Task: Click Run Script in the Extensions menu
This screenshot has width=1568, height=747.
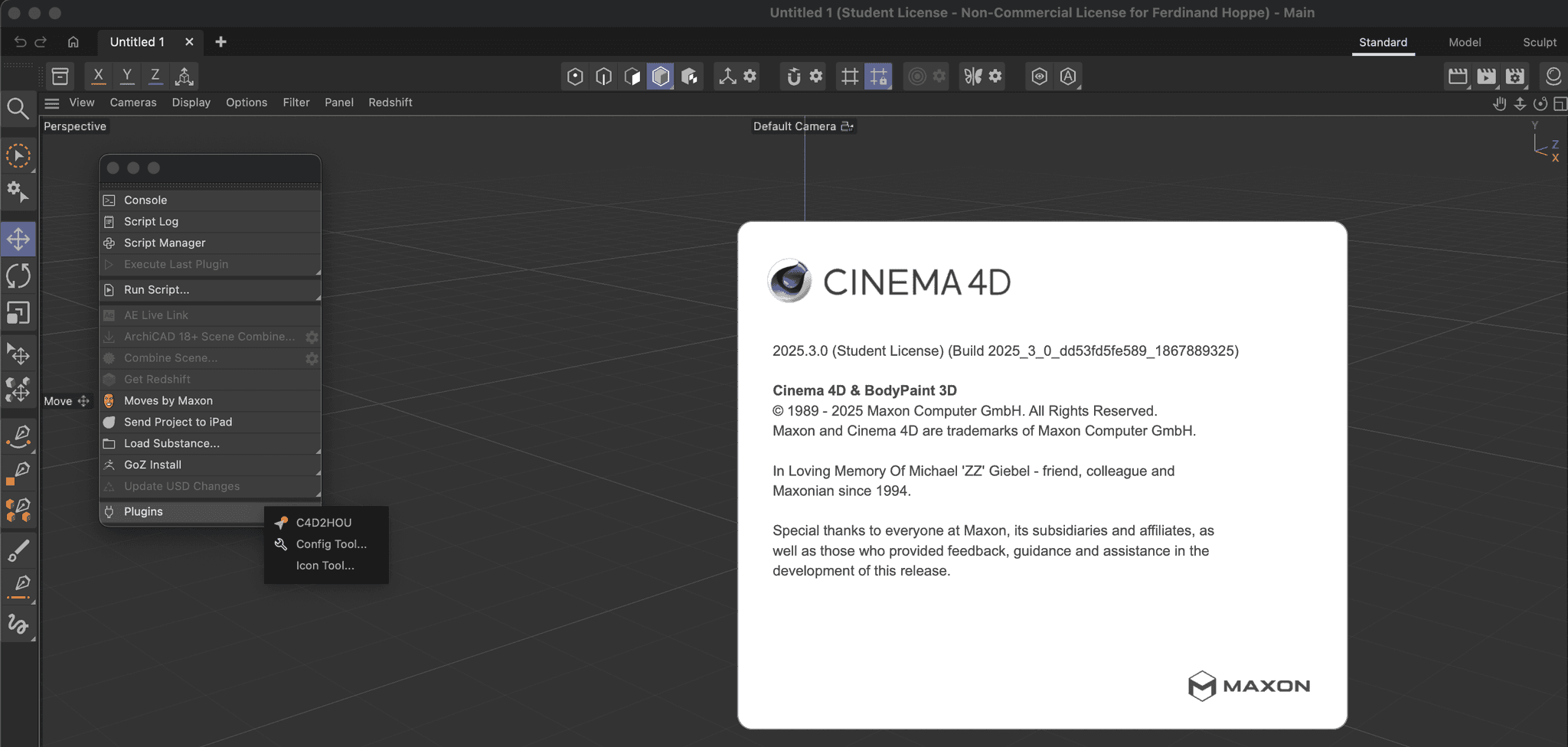Action: [x=156, y=289]
